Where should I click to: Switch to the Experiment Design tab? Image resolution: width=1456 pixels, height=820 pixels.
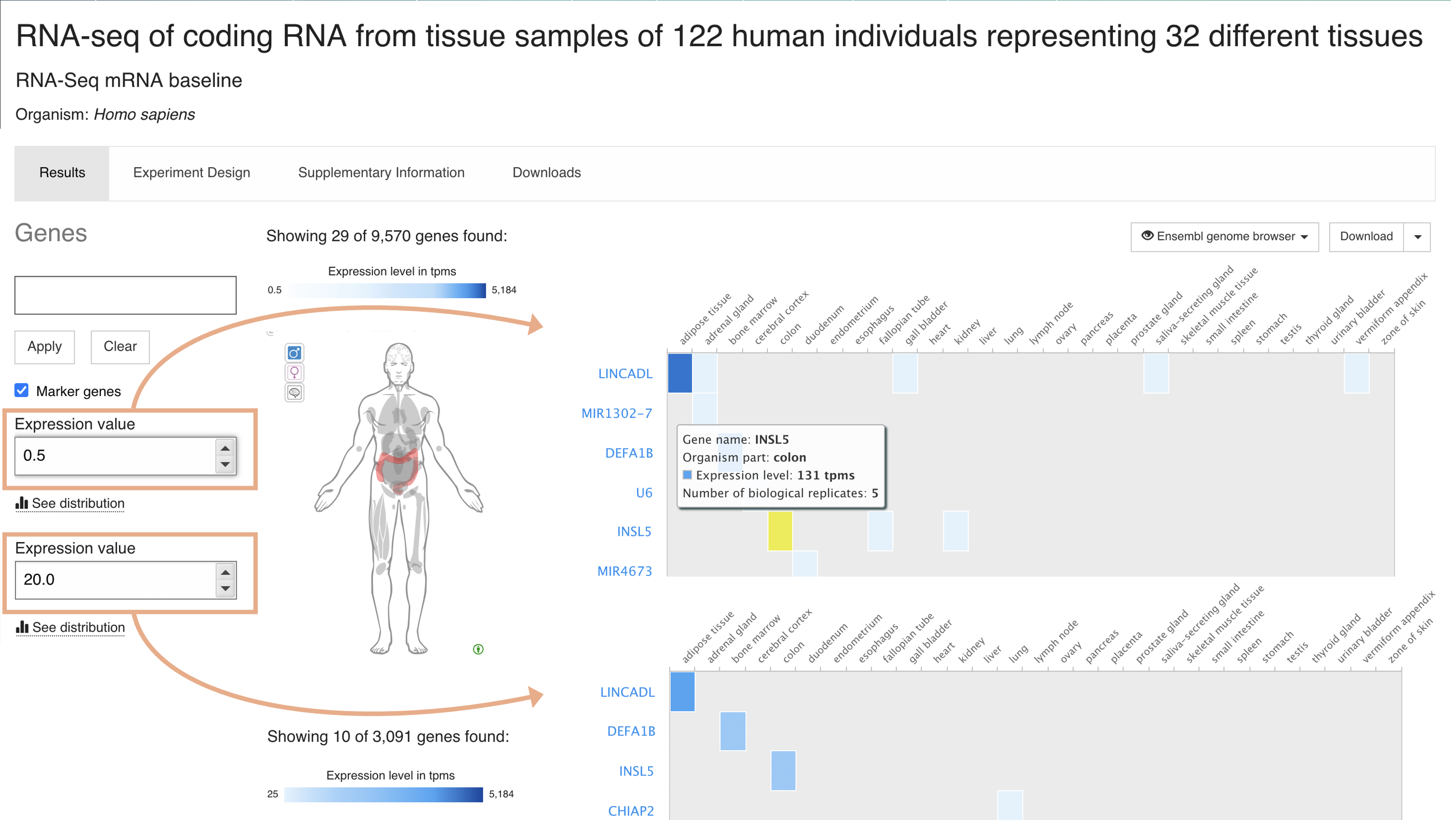tap(192, 173)
